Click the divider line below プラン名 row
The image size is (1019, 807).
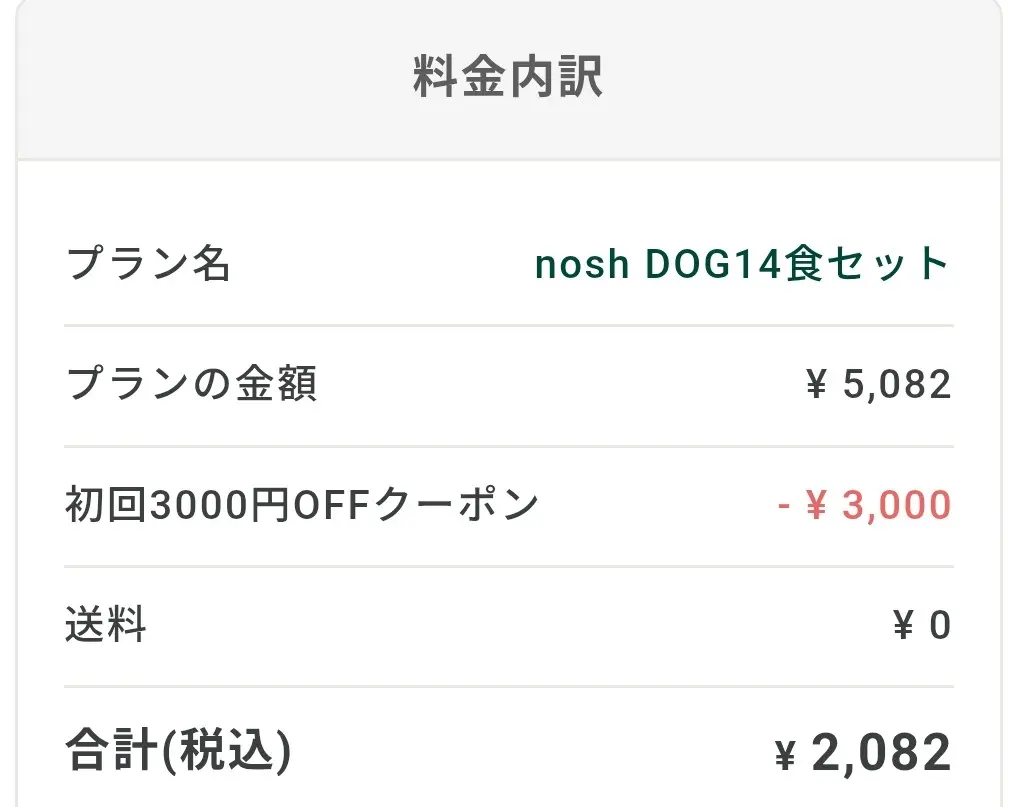[x=508, y=326]
